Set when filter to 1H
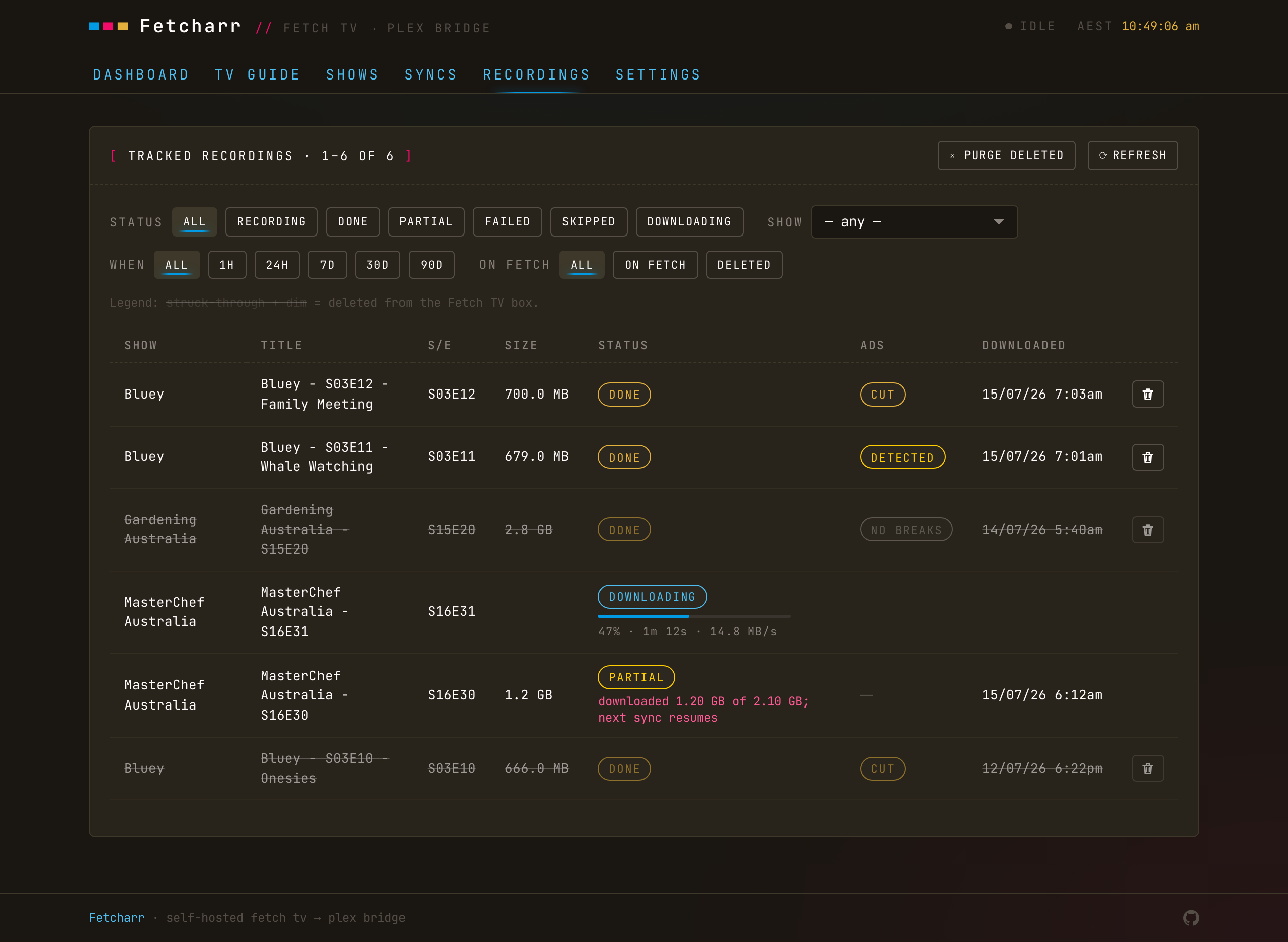Image resolution: width=1288 pixels, height=942 pixels. tap(227, 265)
